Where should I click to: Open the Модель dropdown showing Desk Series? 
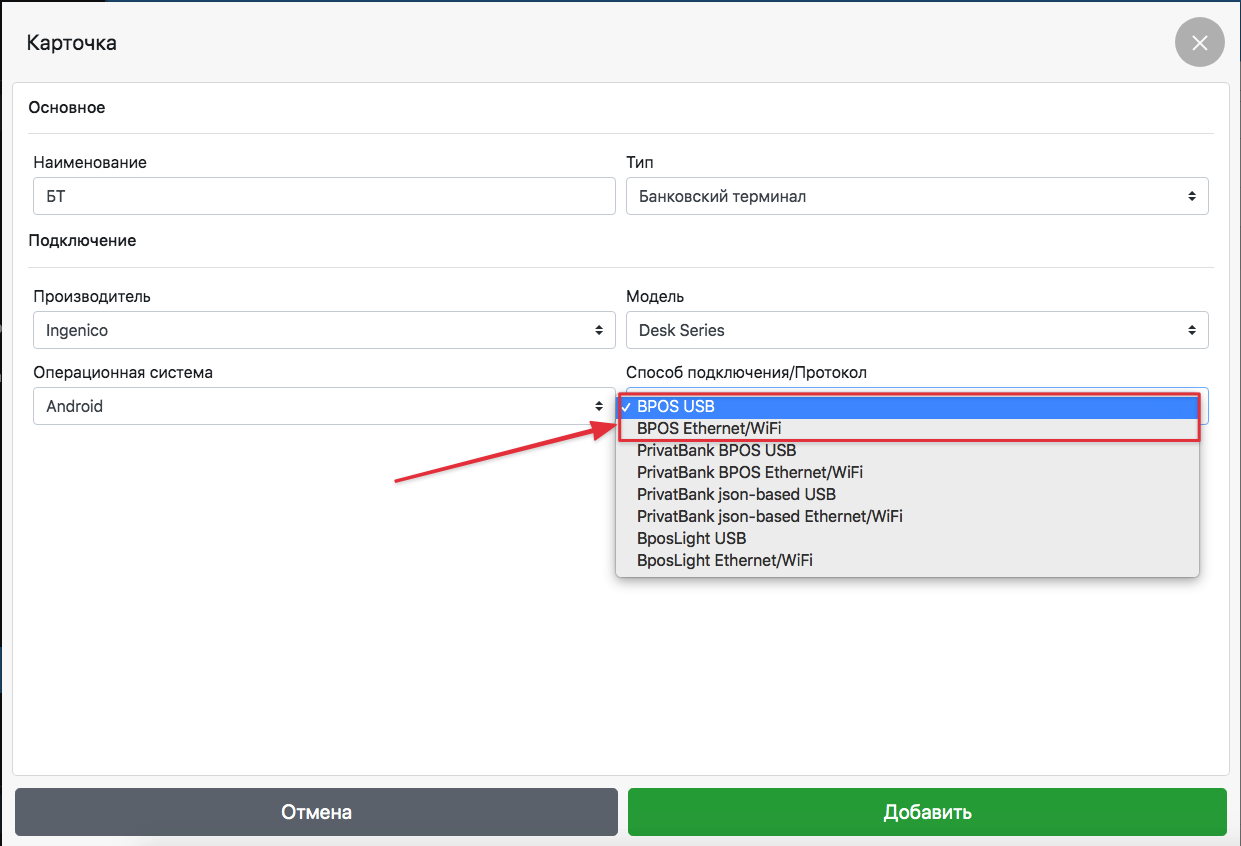click(x=916, y=330)
